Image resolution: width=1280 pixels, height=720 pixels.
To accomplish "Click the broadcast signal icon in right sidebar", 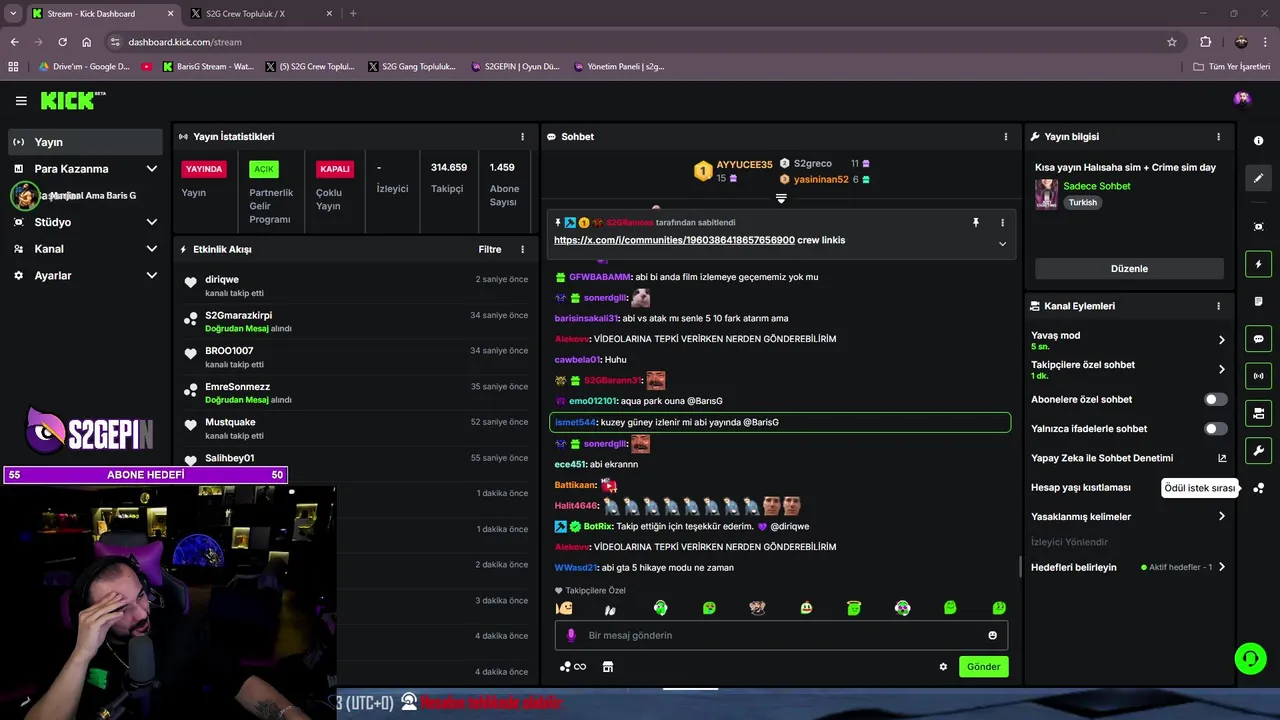I will pyautogui.click(x=1258, y=376).
